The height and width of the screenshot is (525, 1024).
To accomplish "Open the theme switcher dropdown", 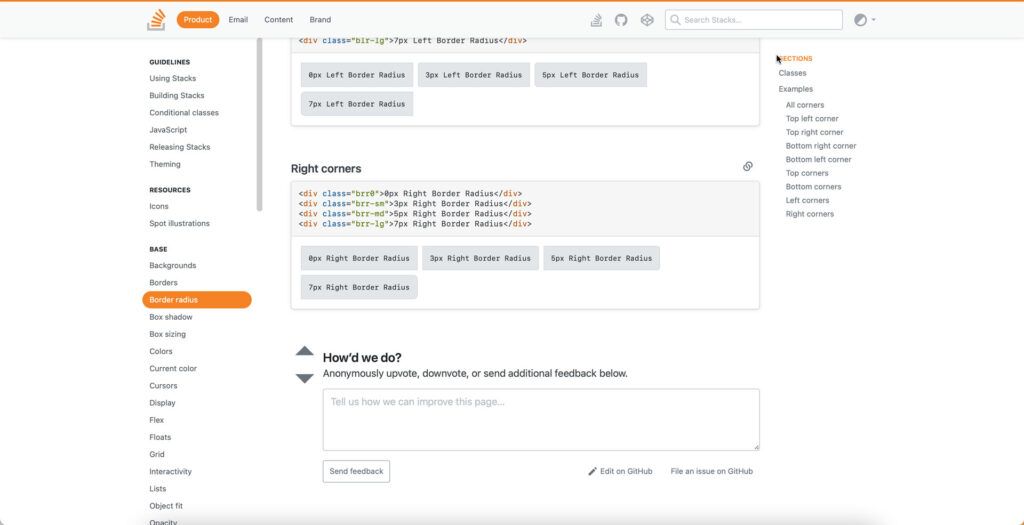I will (865, 20).
